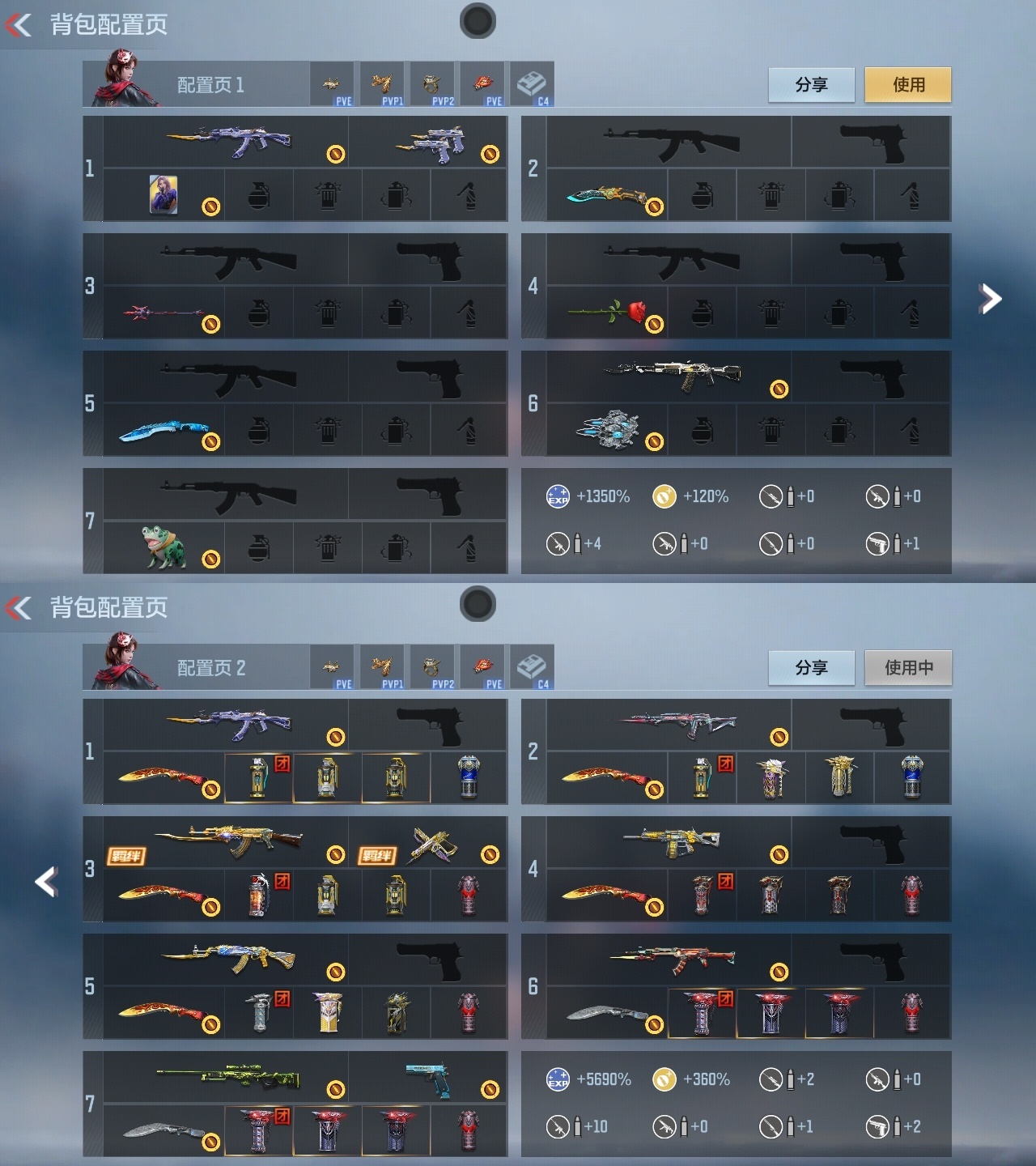1036x1166 pixels.
Task: Go back using top-left arrow of page 1
Action: [x=19, y=24]
